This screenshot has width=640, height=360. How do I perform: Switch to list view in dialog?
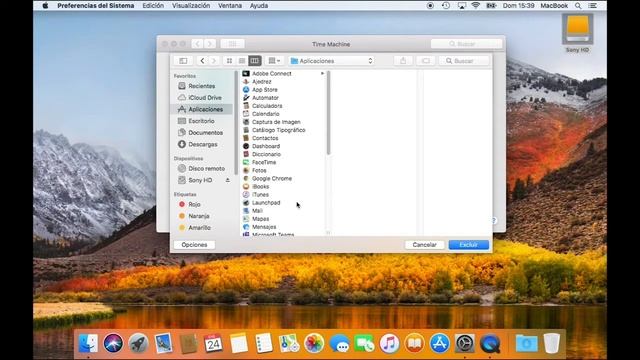[242, 61]
